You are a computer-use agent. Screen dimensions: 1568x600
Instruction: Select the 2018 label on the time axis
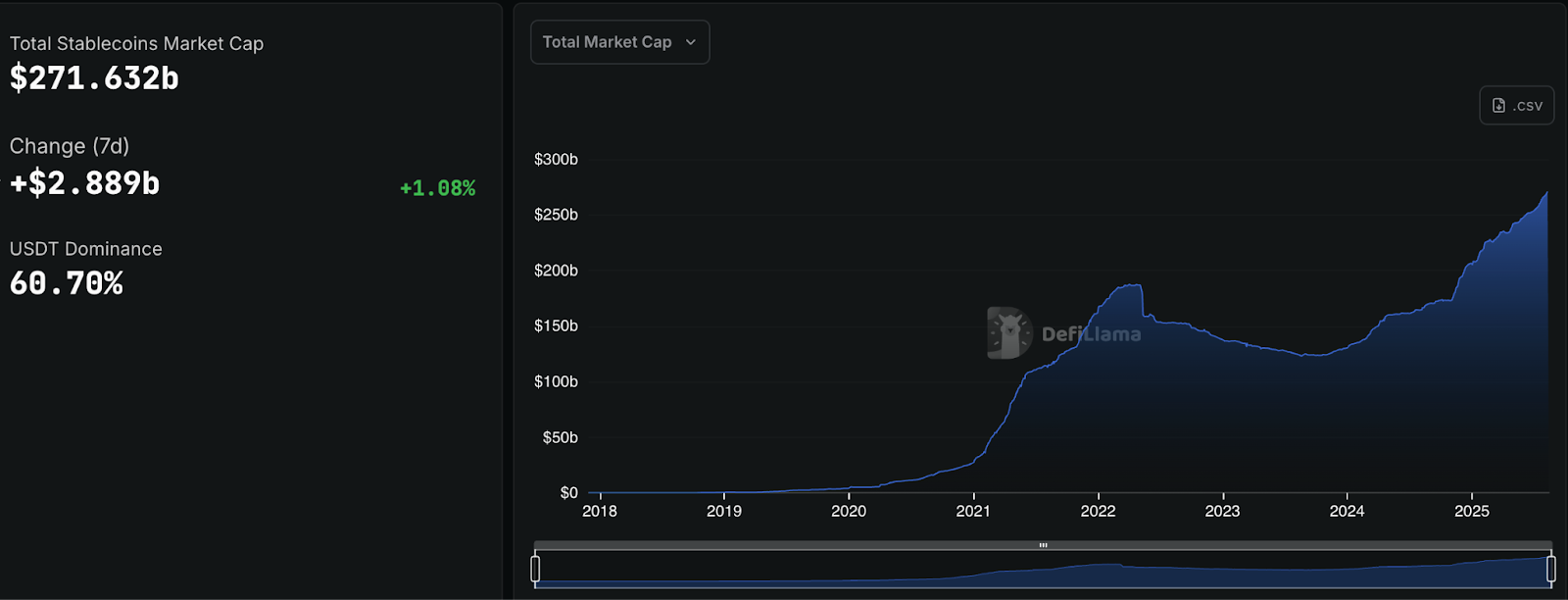tap(600, 511)
